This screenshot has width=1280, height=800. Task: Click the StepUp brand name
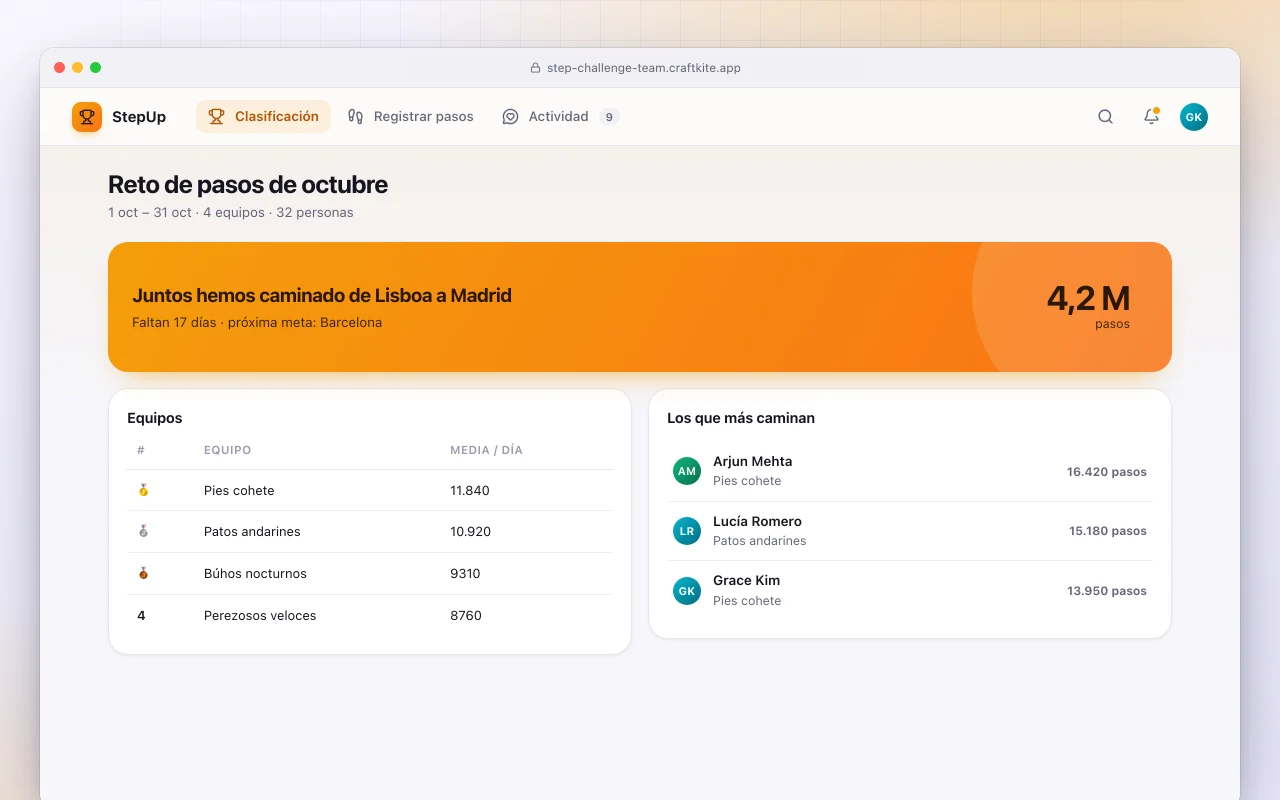pyautogui.click(x=139, y=117)
